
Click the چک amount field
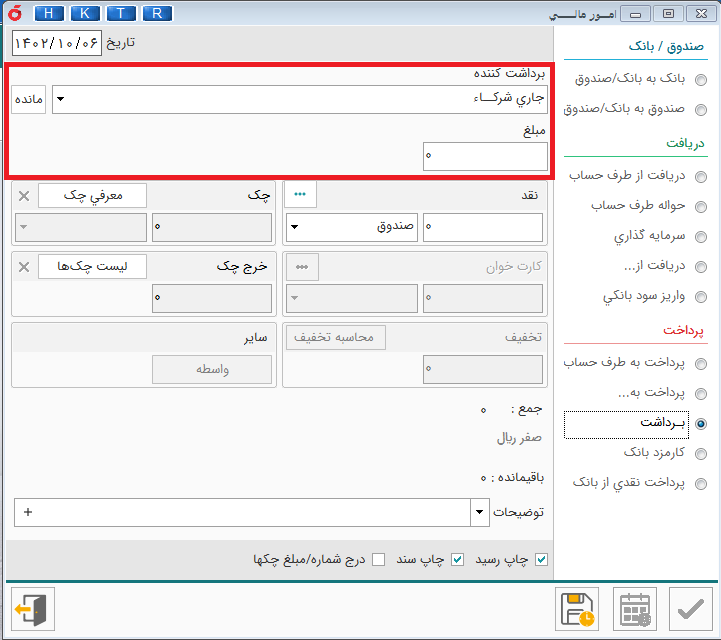coord(212,227)
